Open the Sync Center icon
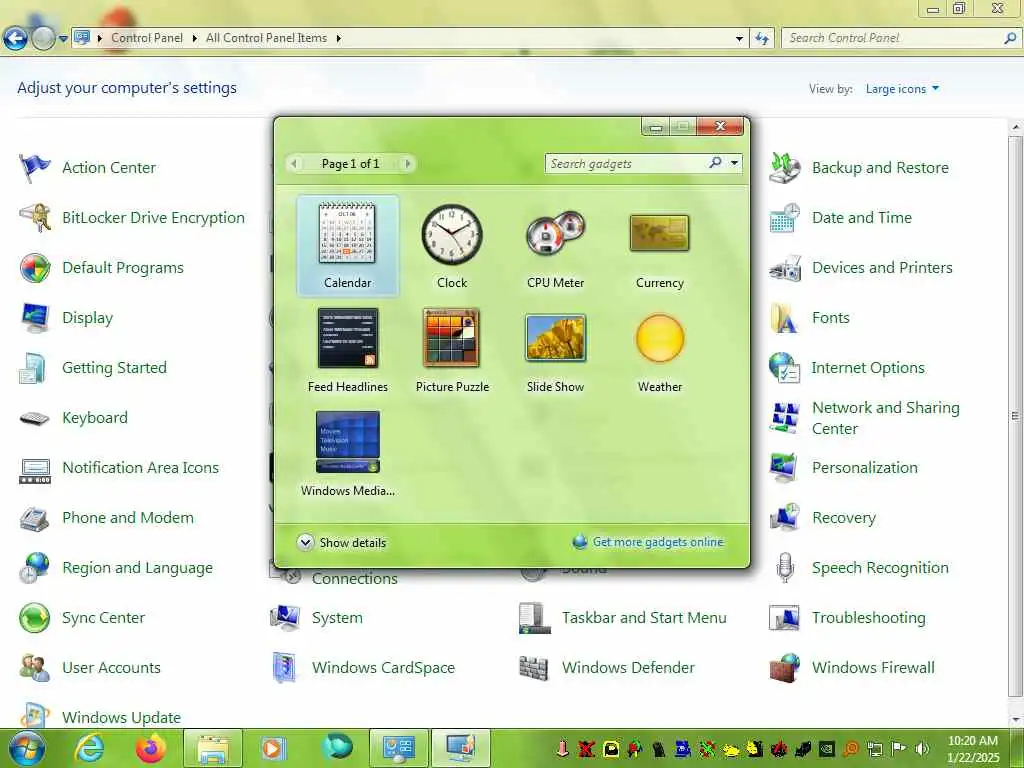 (35, 618)
